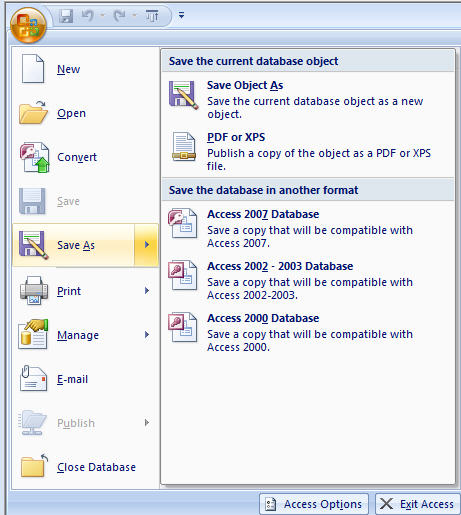Open the Redo history dropdown arrow
The image size is (461, 515).
click(134, 15)
